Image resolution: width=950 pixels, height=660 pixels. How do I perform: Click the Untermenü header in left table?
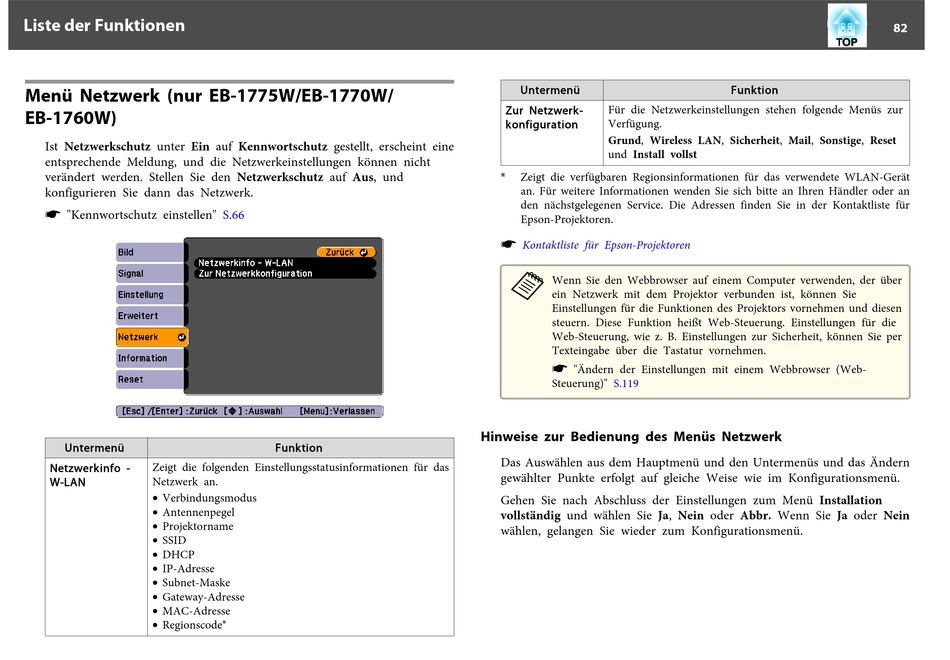point(95,448)
